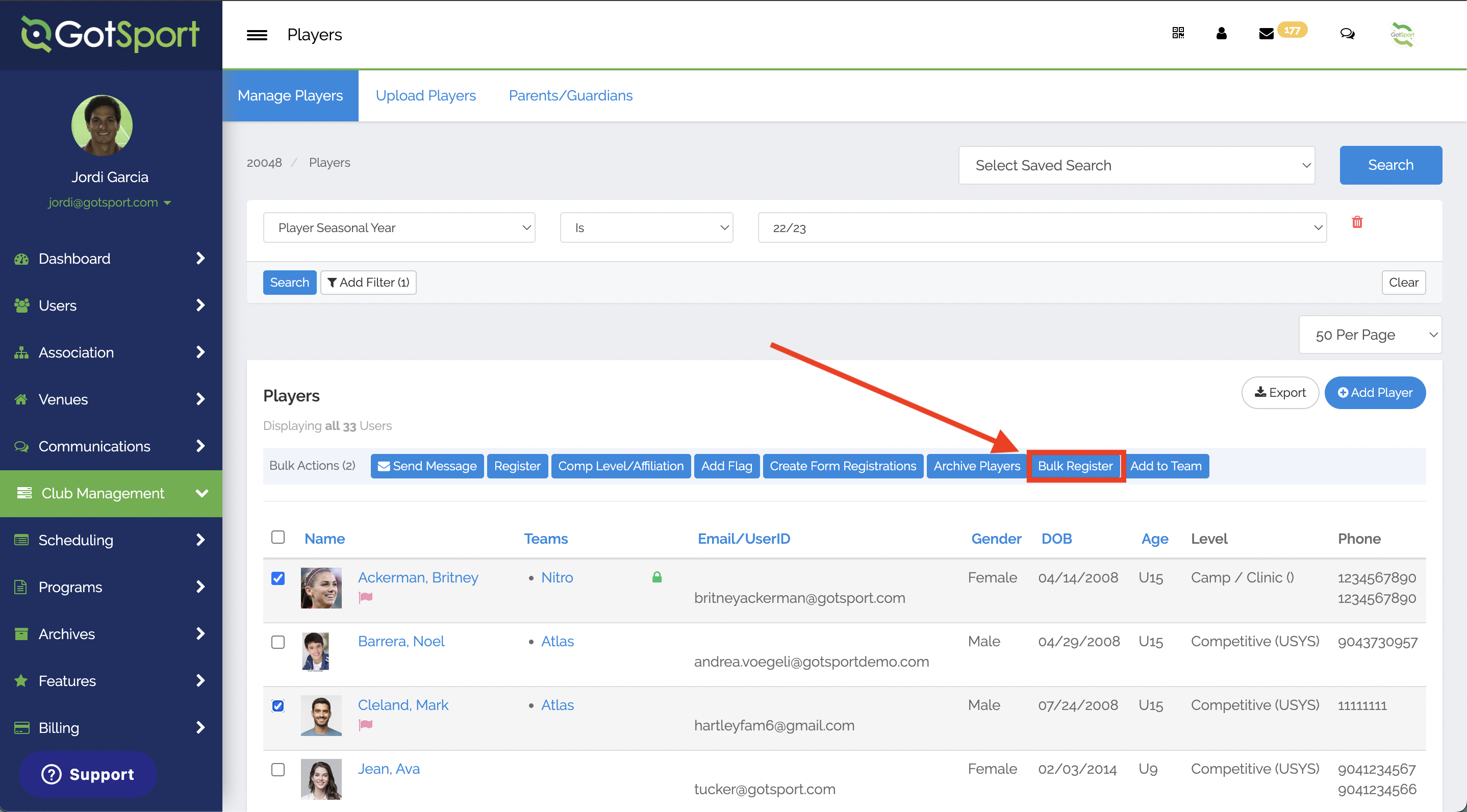Open the QR code icon
This screenshot has height=812, width=1467.
pyautogui.click(x=1178, y=33)
